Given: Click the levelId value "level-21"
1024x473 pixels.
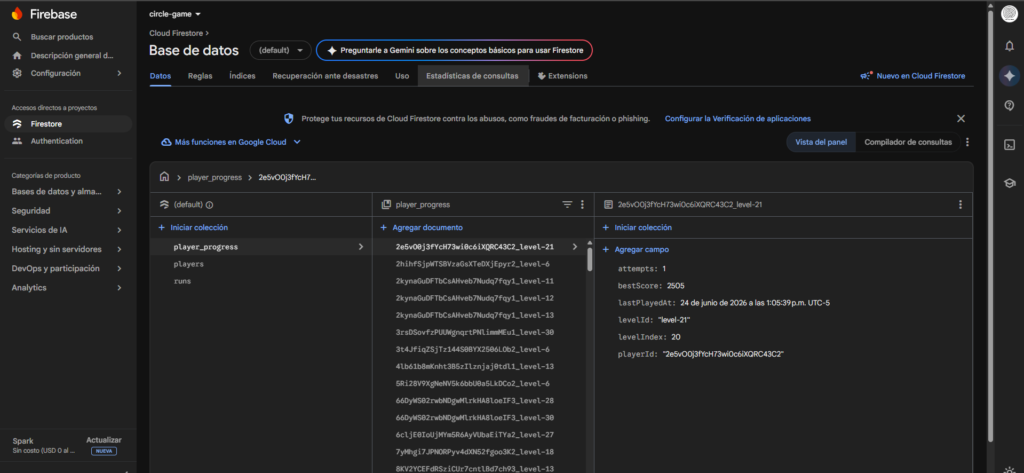Looking at the screenshot, I should point(675,319).
